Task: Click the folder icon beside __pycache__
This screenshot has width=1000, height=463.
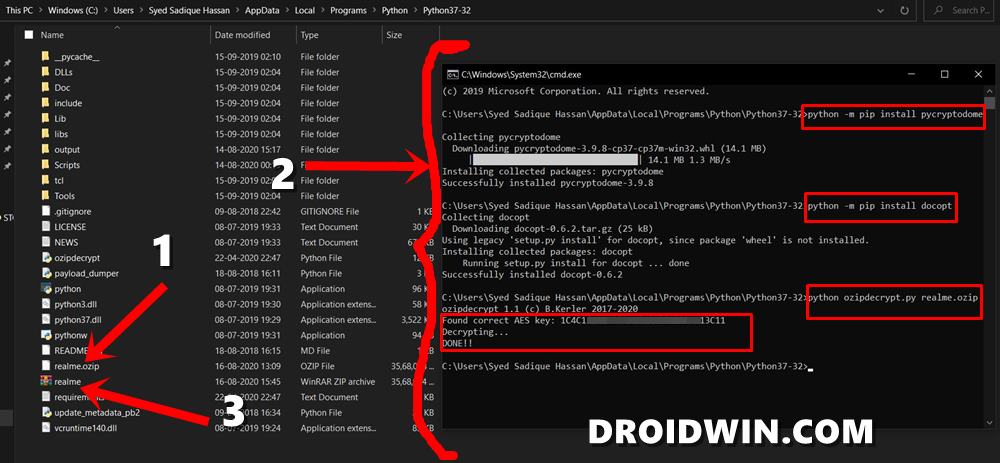Action: click(45, 56)
